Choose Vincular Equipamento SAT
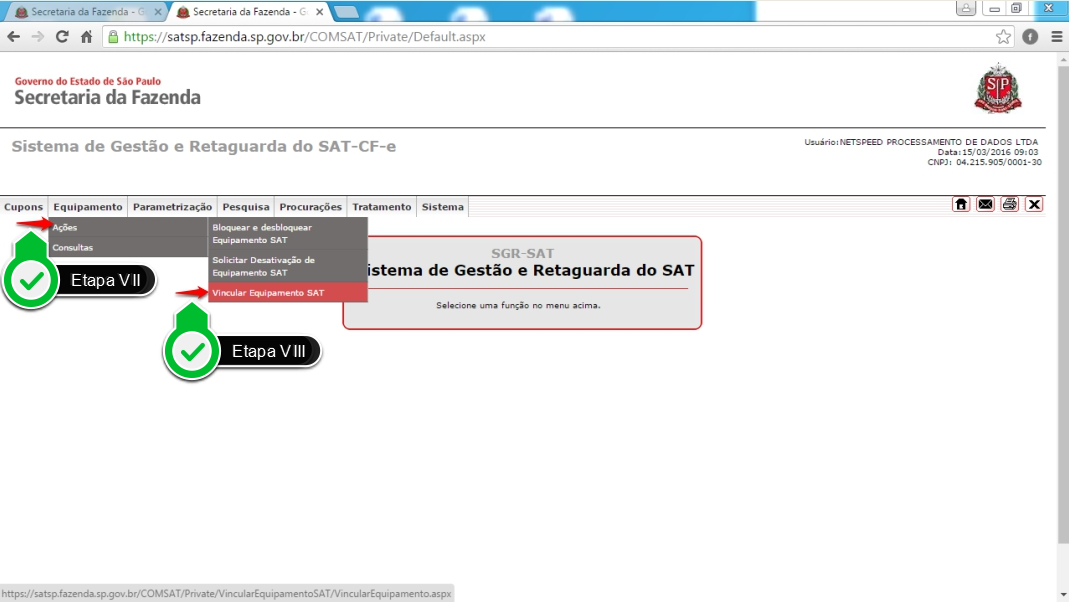 click(x=288, y=292)
